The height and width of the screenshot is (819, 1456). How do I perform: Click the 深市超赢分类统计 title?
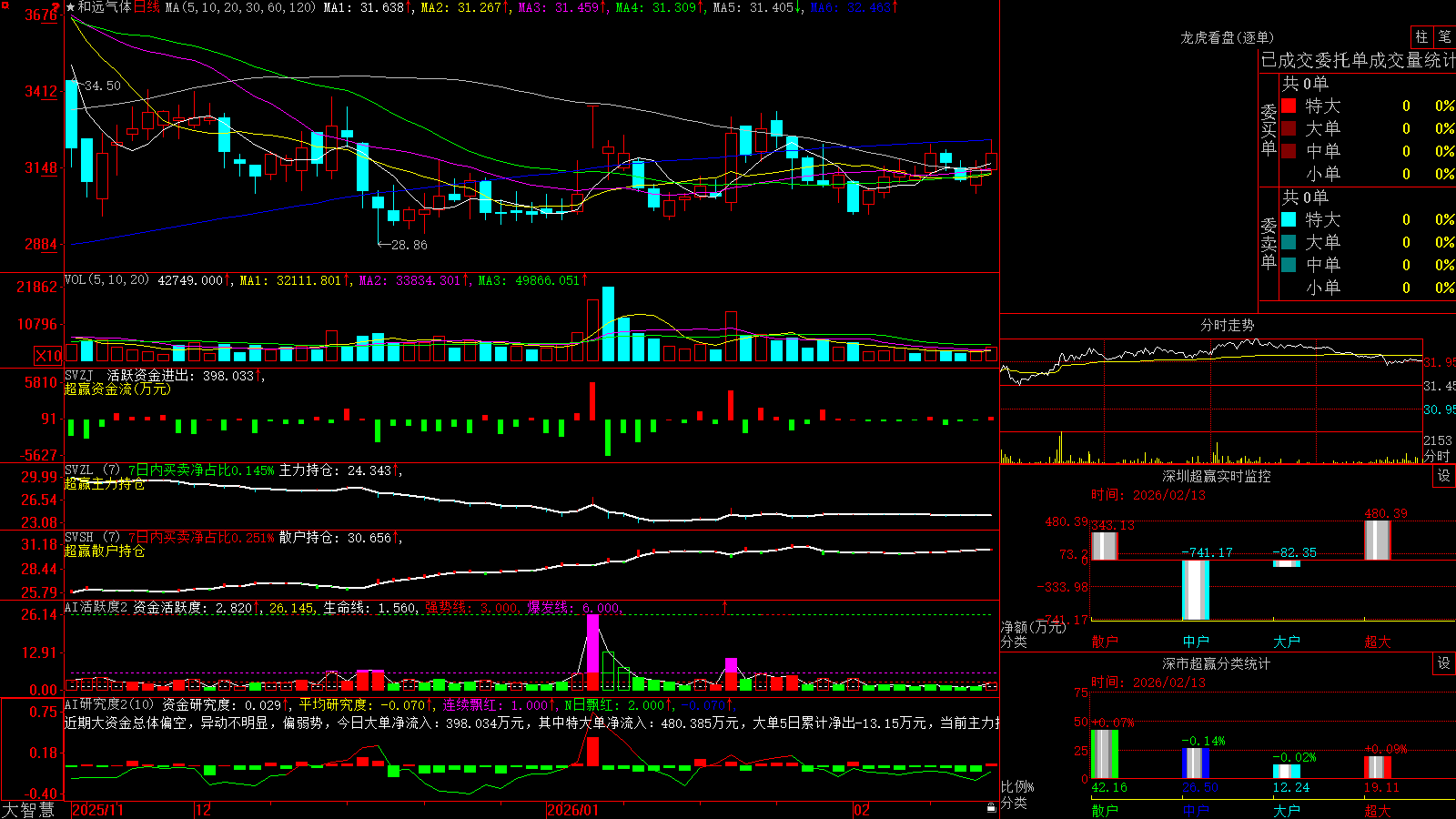point(1217,663)
